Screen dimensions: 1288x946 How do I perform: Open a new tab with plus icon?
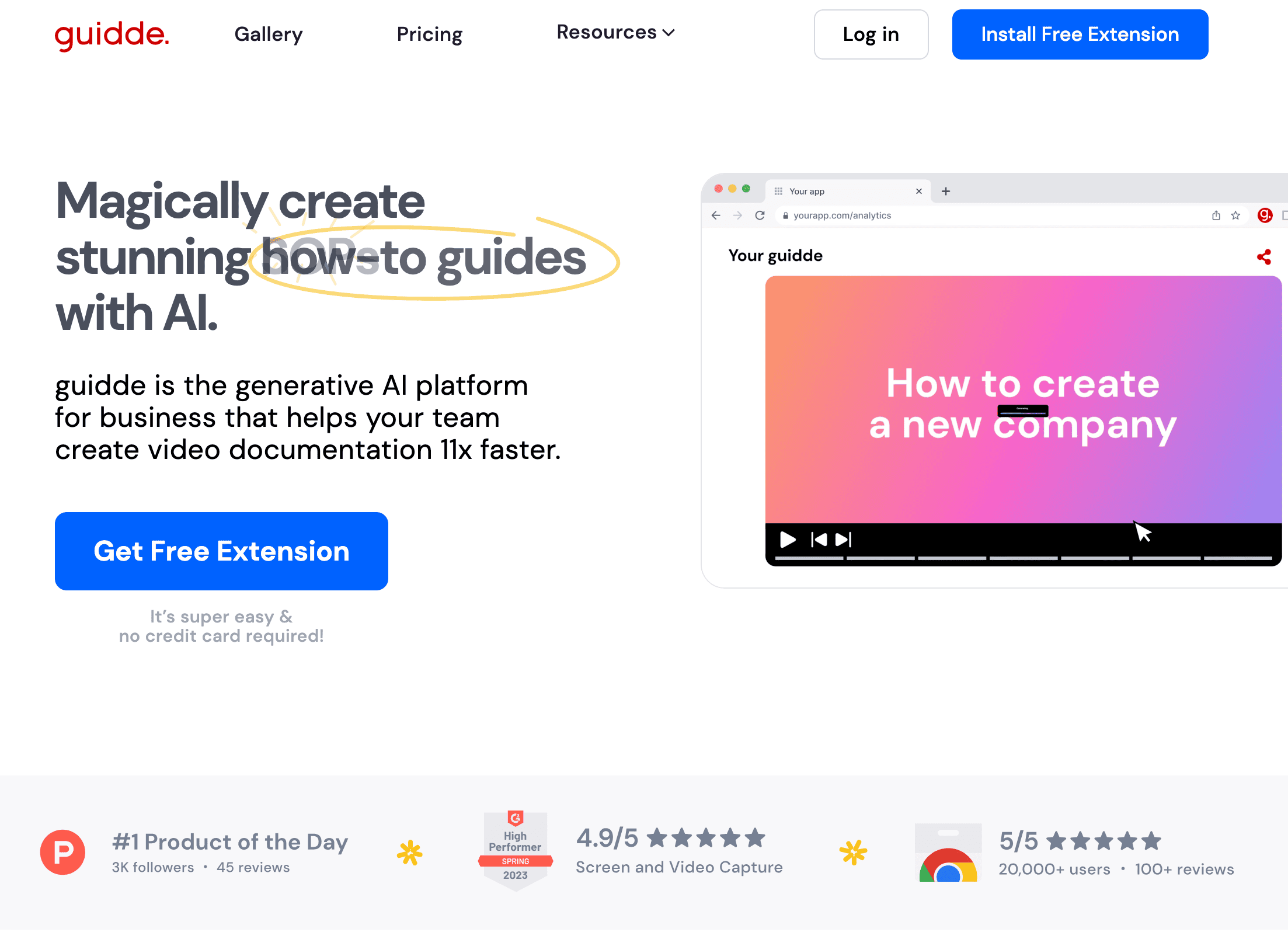(946, 191)
